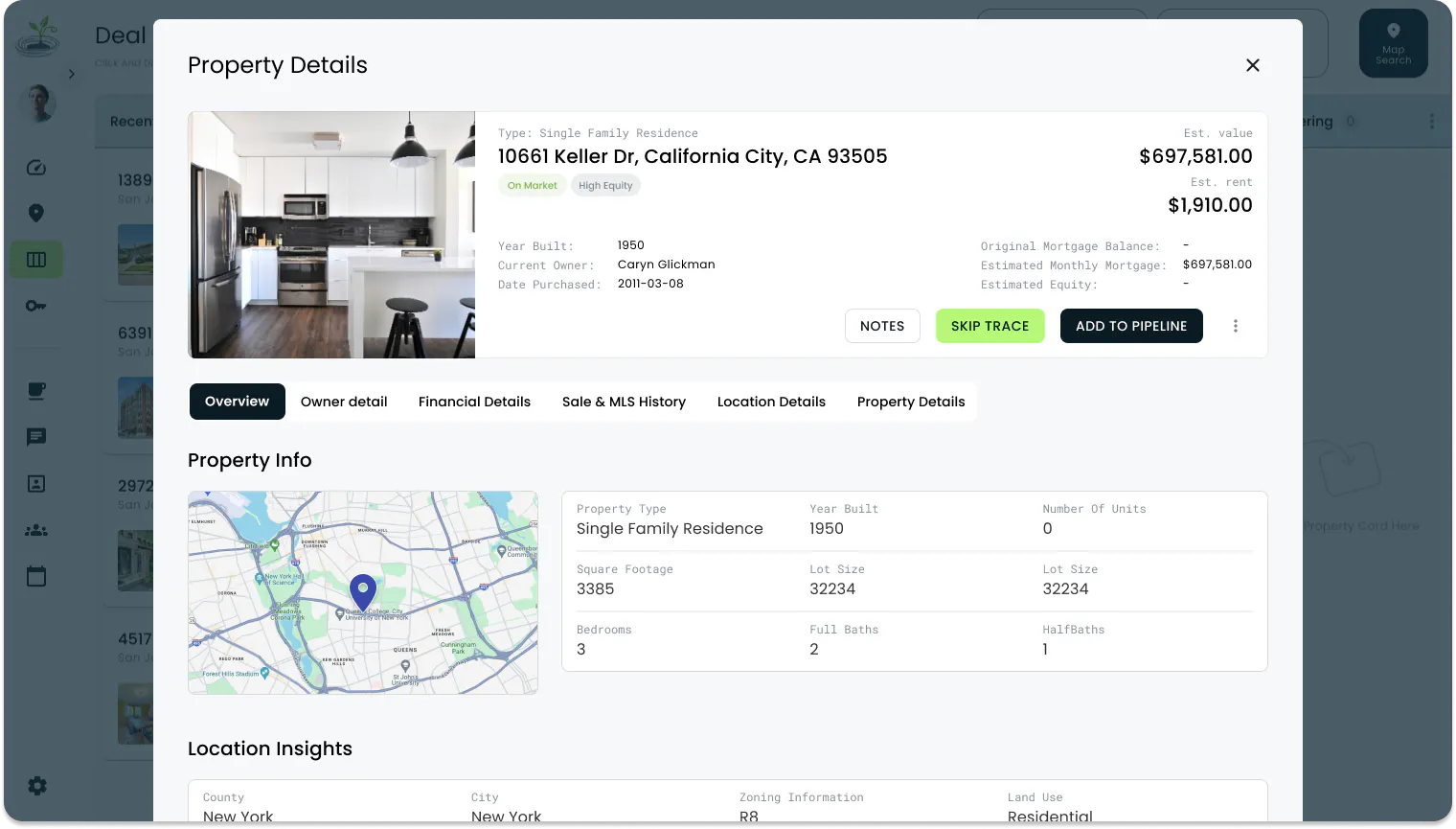Open the dashboard speedometer icon in sidebar
Viewport: 1456px width, 829px height.
click(x=36, y=168)
